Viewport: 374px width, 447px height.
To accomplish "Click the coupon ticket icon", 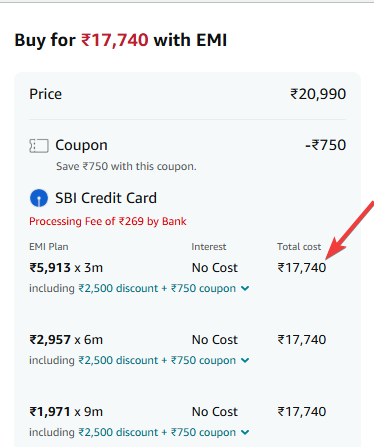I will [39, 146].
